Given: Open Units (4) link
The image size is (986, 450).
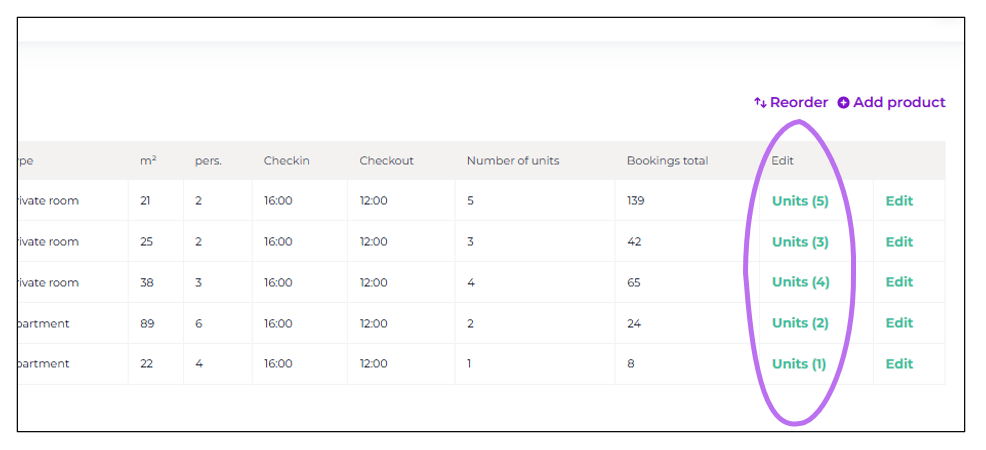Looking at the screenshot, I should 800,282.
